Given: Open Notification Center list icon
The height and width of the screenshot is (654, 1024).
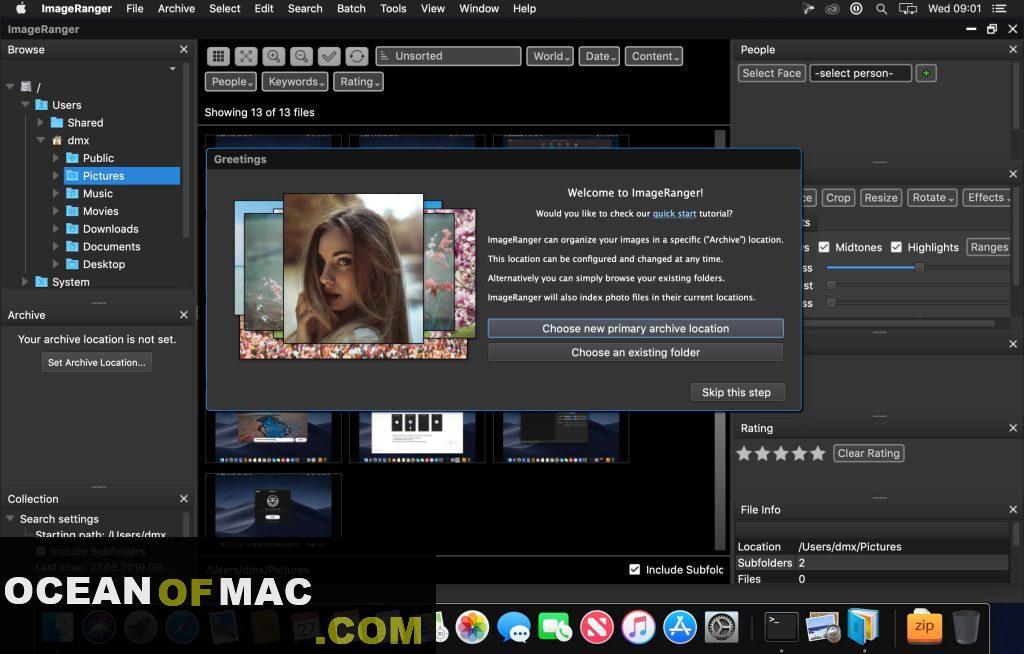Looking at the screenshot, I should (x=999, y=8).
